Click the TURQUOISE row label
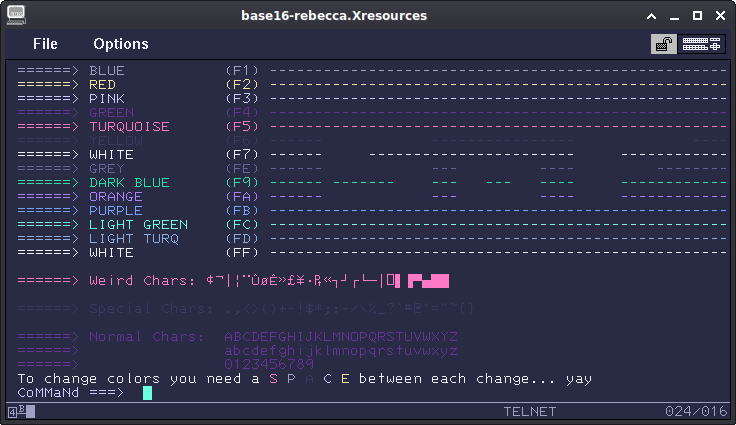 click(130, 127)
